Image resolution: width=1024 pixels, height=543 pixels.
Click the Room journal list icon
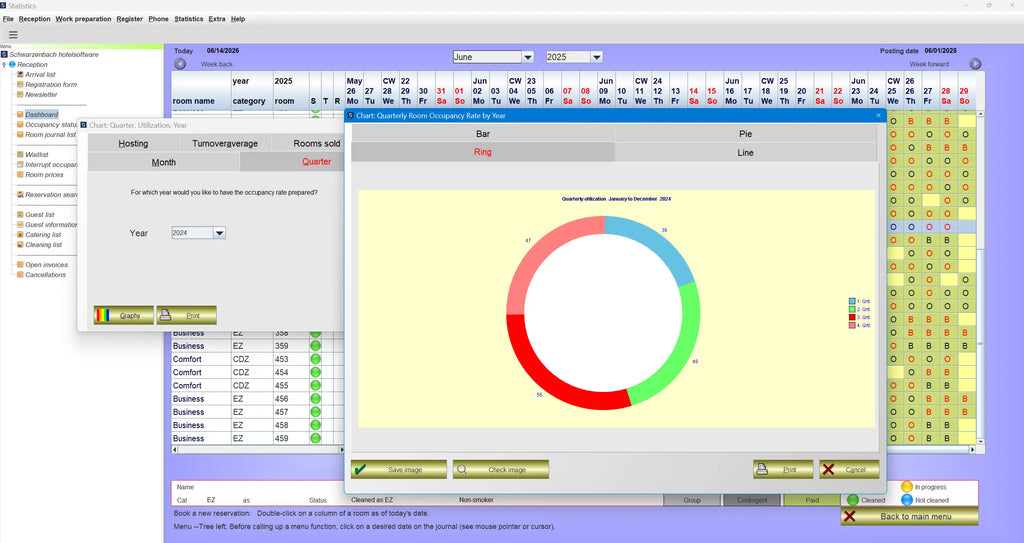pos(20,135)
